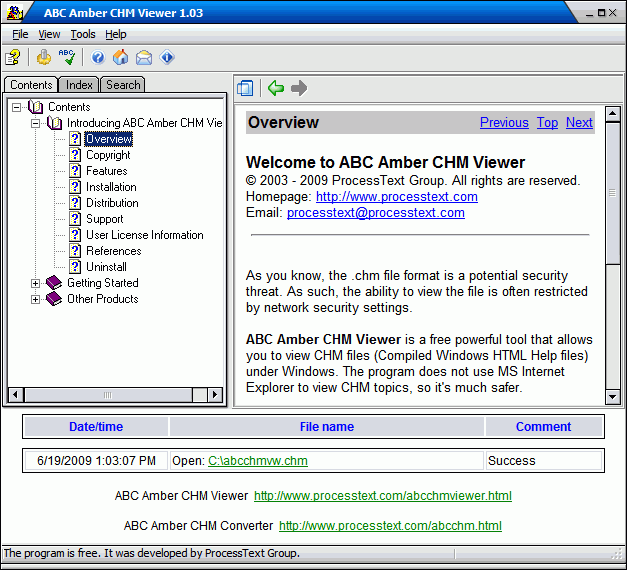Select the References tree item
The image size is (627, 570).
click(114, 251)
